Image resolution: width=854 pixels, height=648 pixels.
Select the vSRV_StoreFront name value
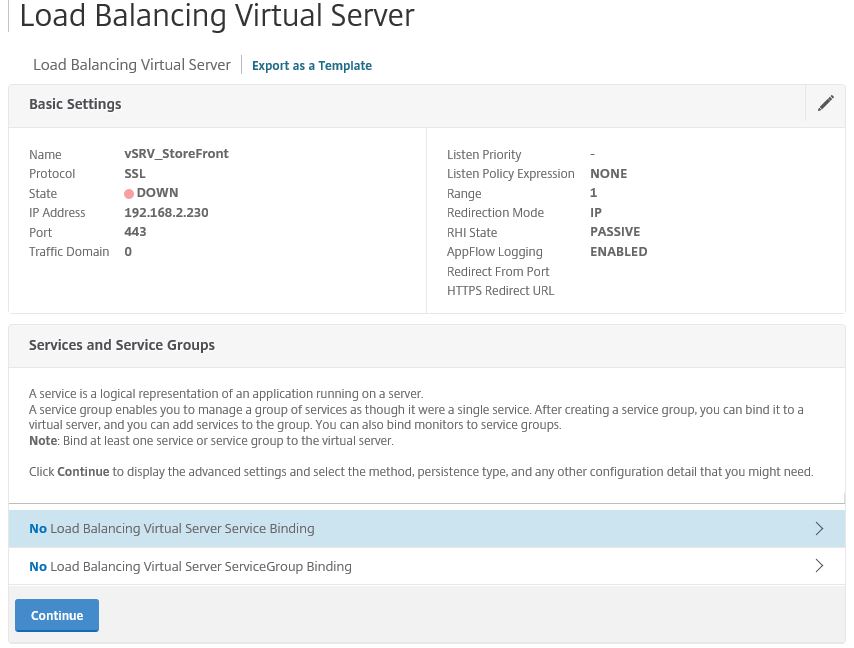click(176, 153)
